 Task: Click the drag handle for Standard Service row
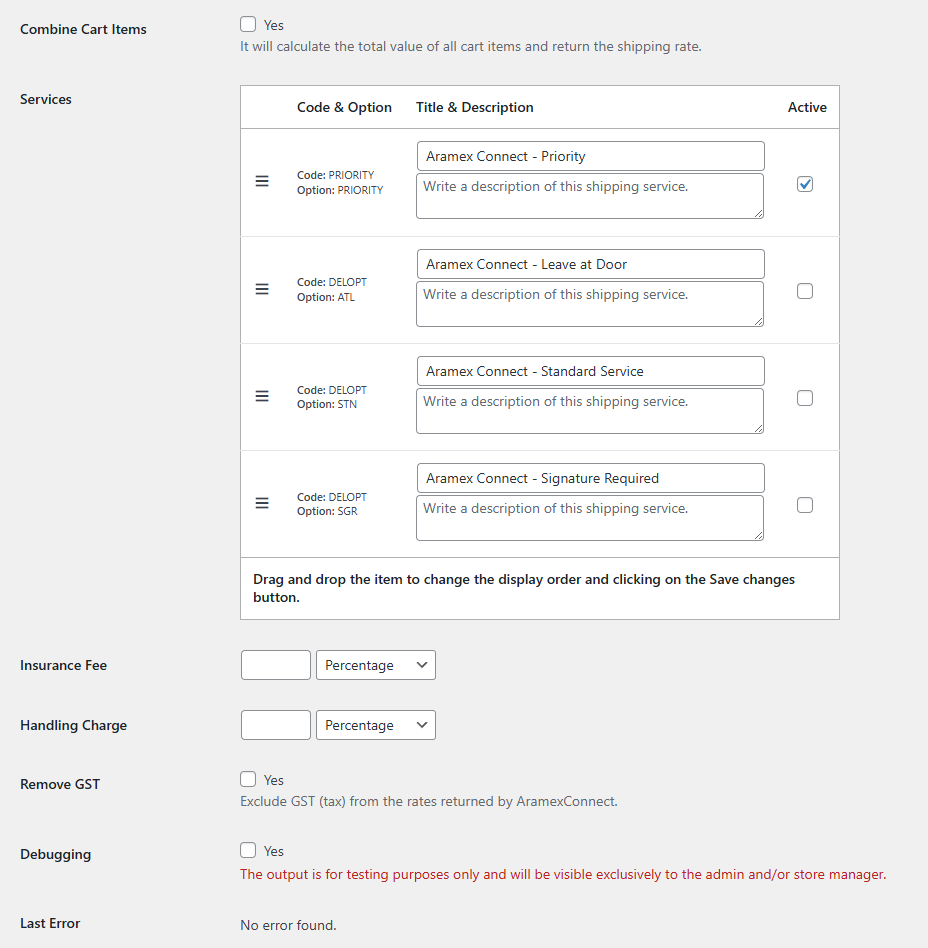click(x=262, y=396)
